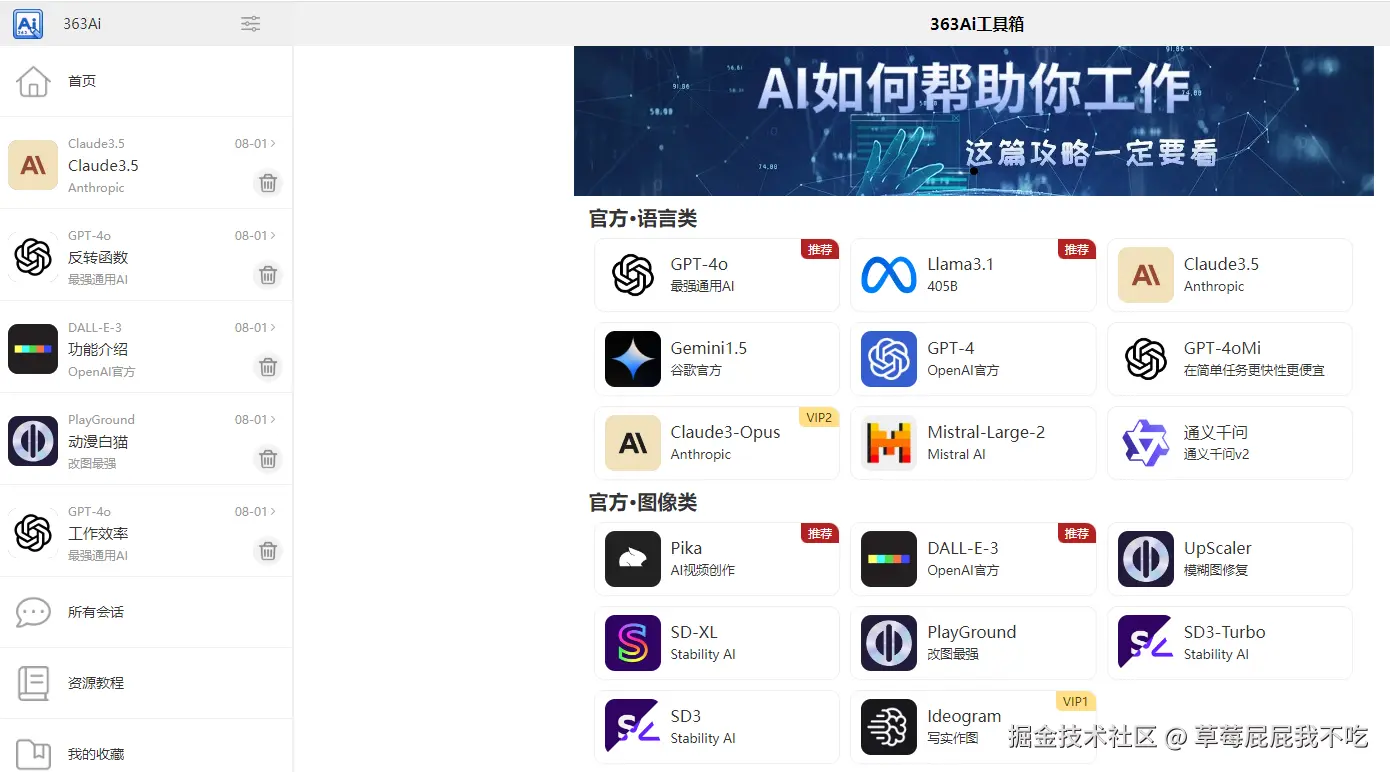Click the 通义千问v2 subtitle

(1217, 454)
